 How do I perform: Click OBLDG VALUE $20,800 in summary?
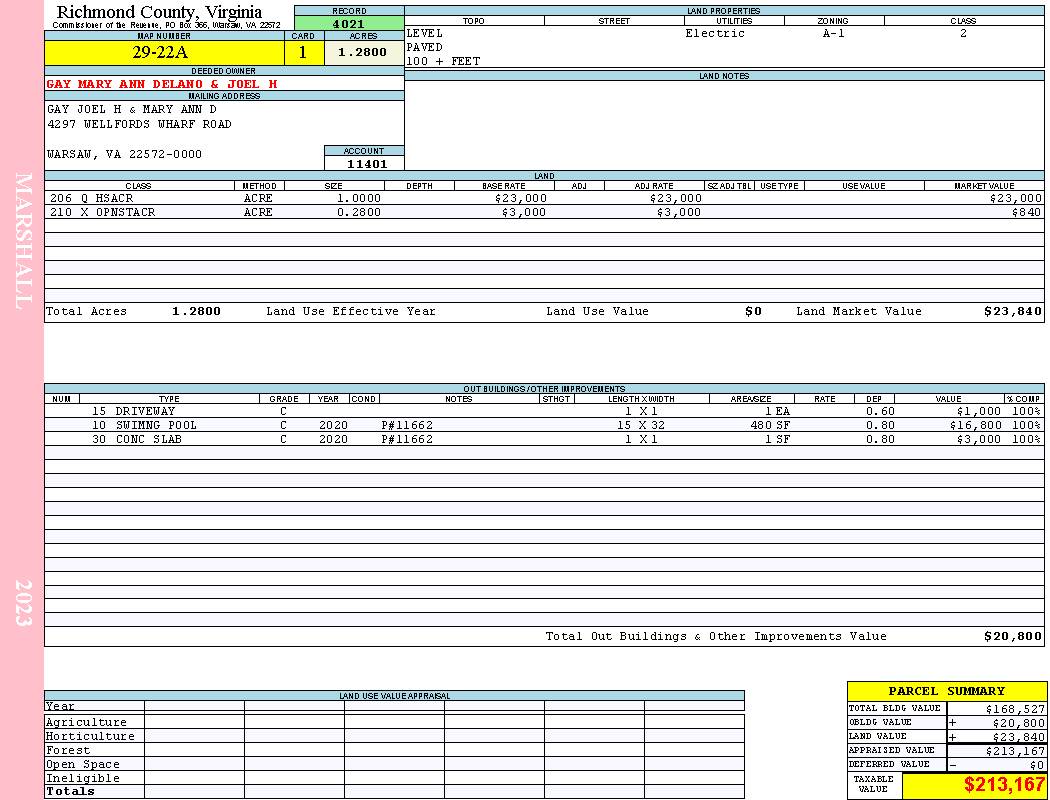1019,723
